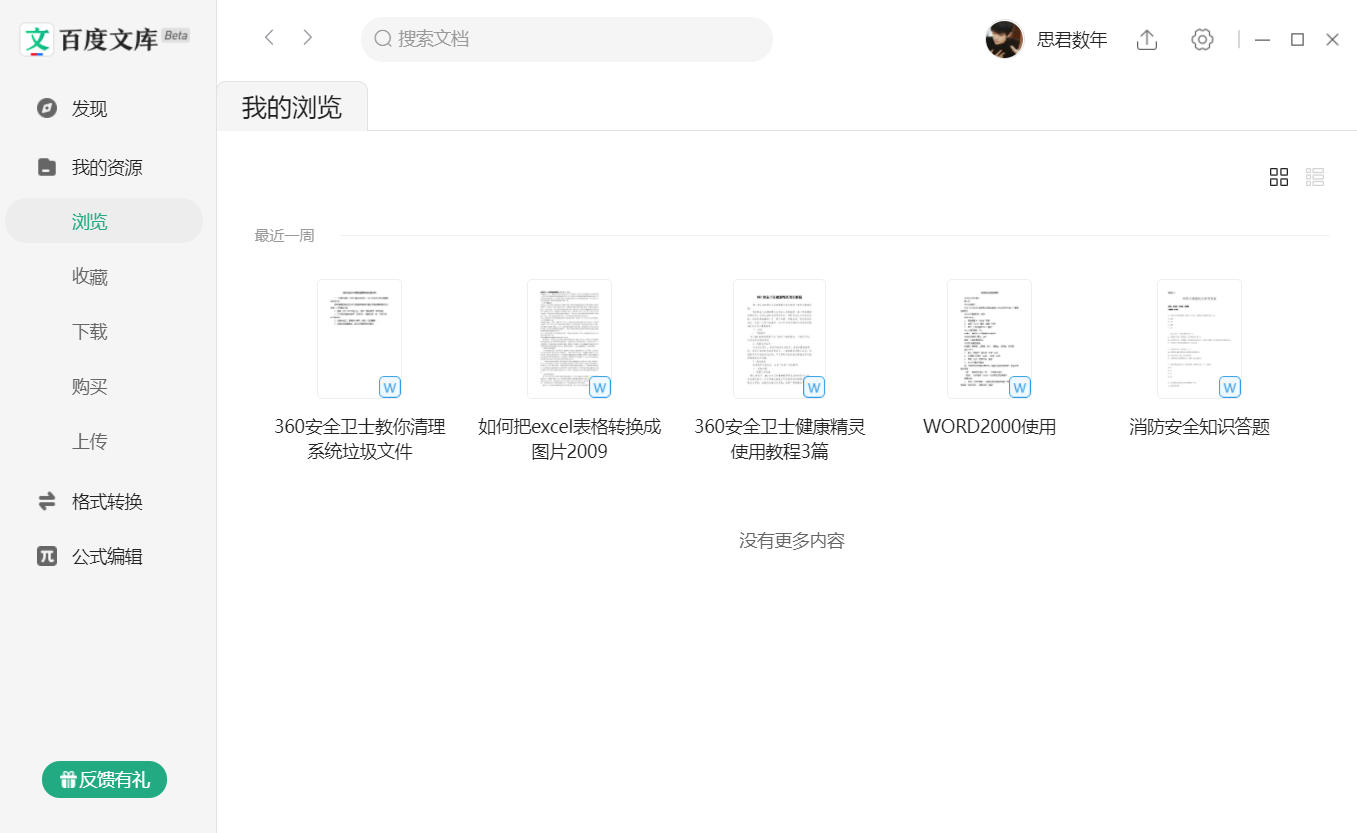This screenshot has width=1357, height=833.
Task: Open thumbnail of 消防安全知识答题
Action: [1200, 339]
